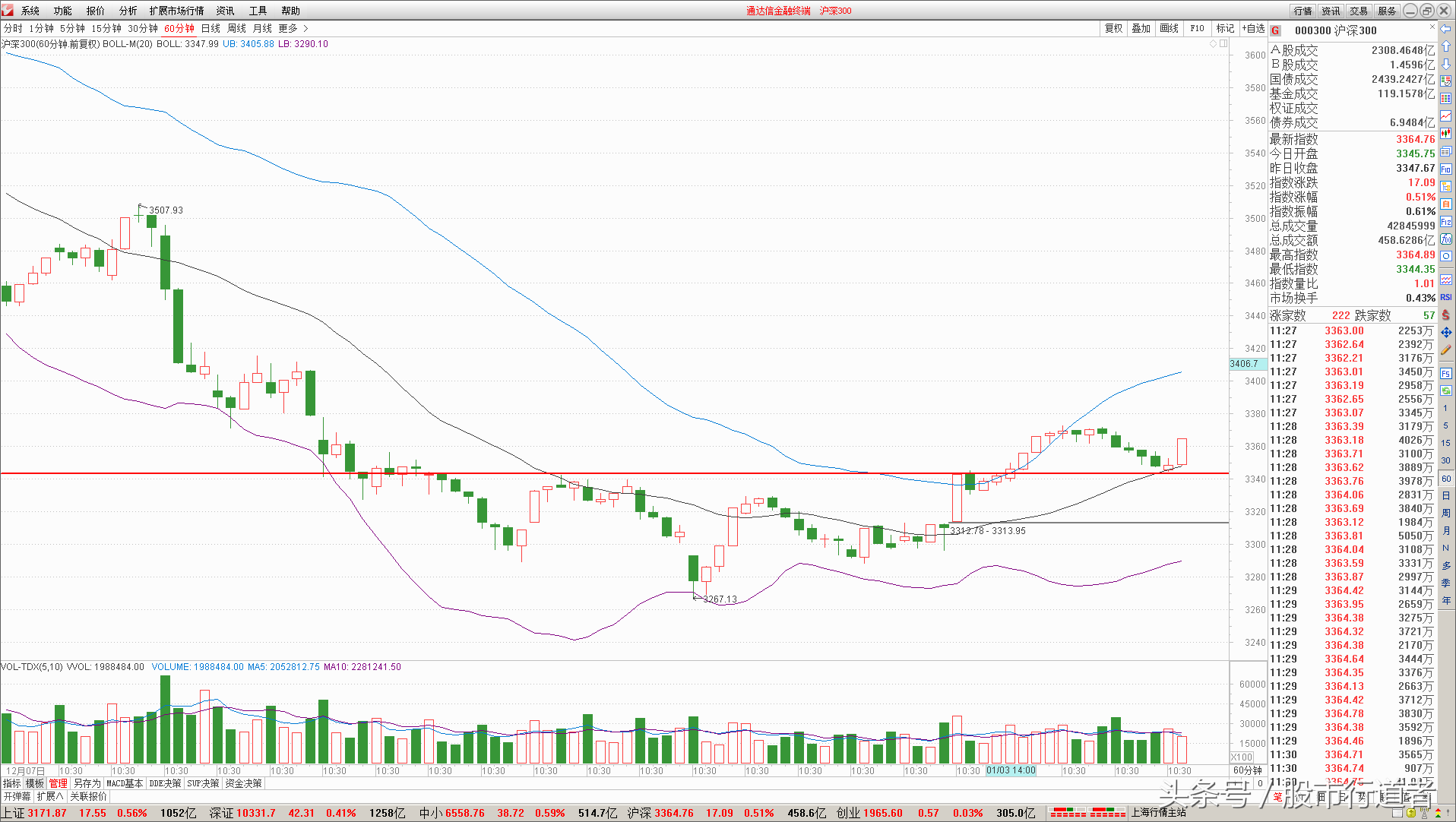1456x822 pixels.
Task: Click the +自选 add to watchlist button
Action: tap(1254, 28)
